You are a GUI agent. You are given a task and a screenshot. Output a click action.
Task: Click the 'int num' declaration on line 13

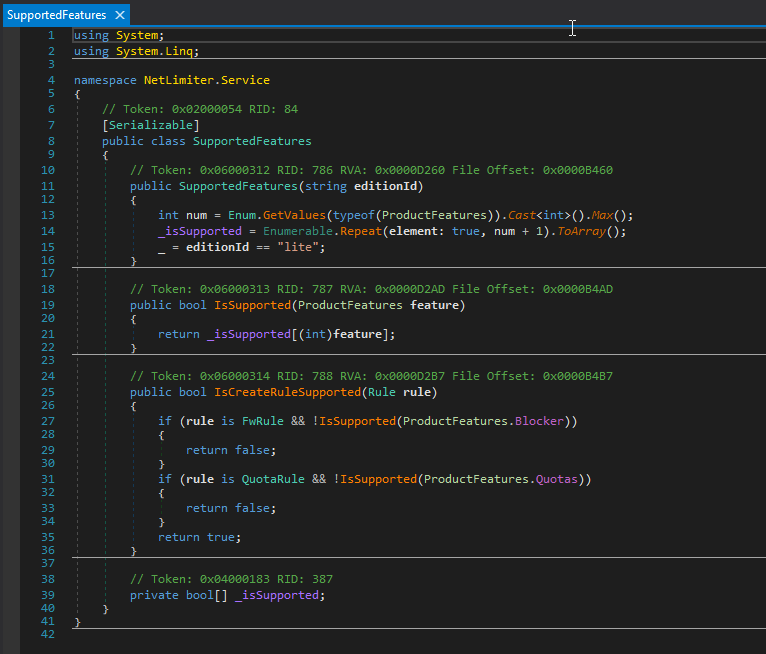pos(182,215)
